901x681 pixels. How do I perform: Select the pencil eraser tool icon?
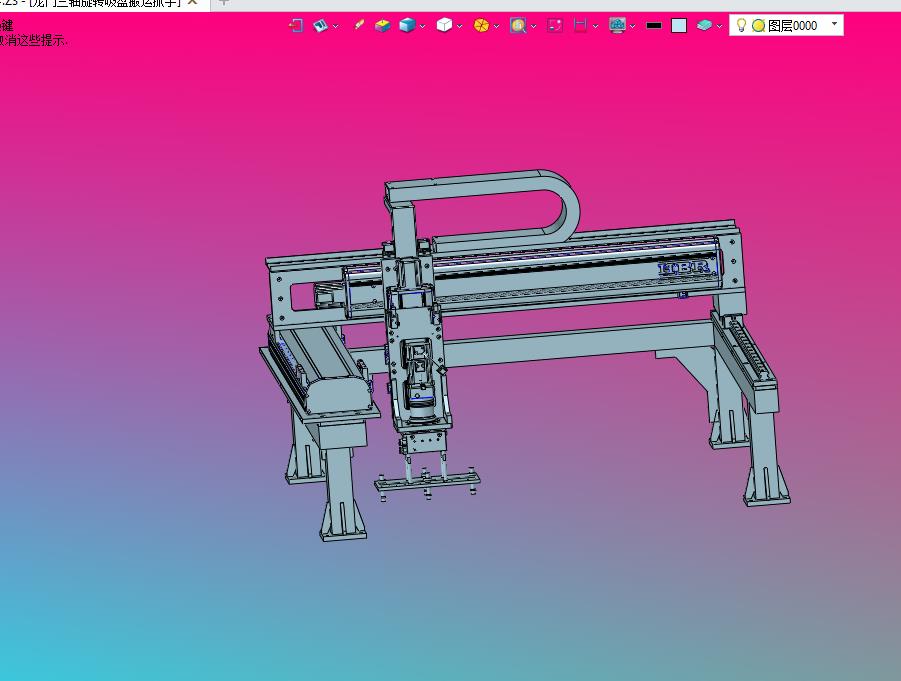click(359, 25)
